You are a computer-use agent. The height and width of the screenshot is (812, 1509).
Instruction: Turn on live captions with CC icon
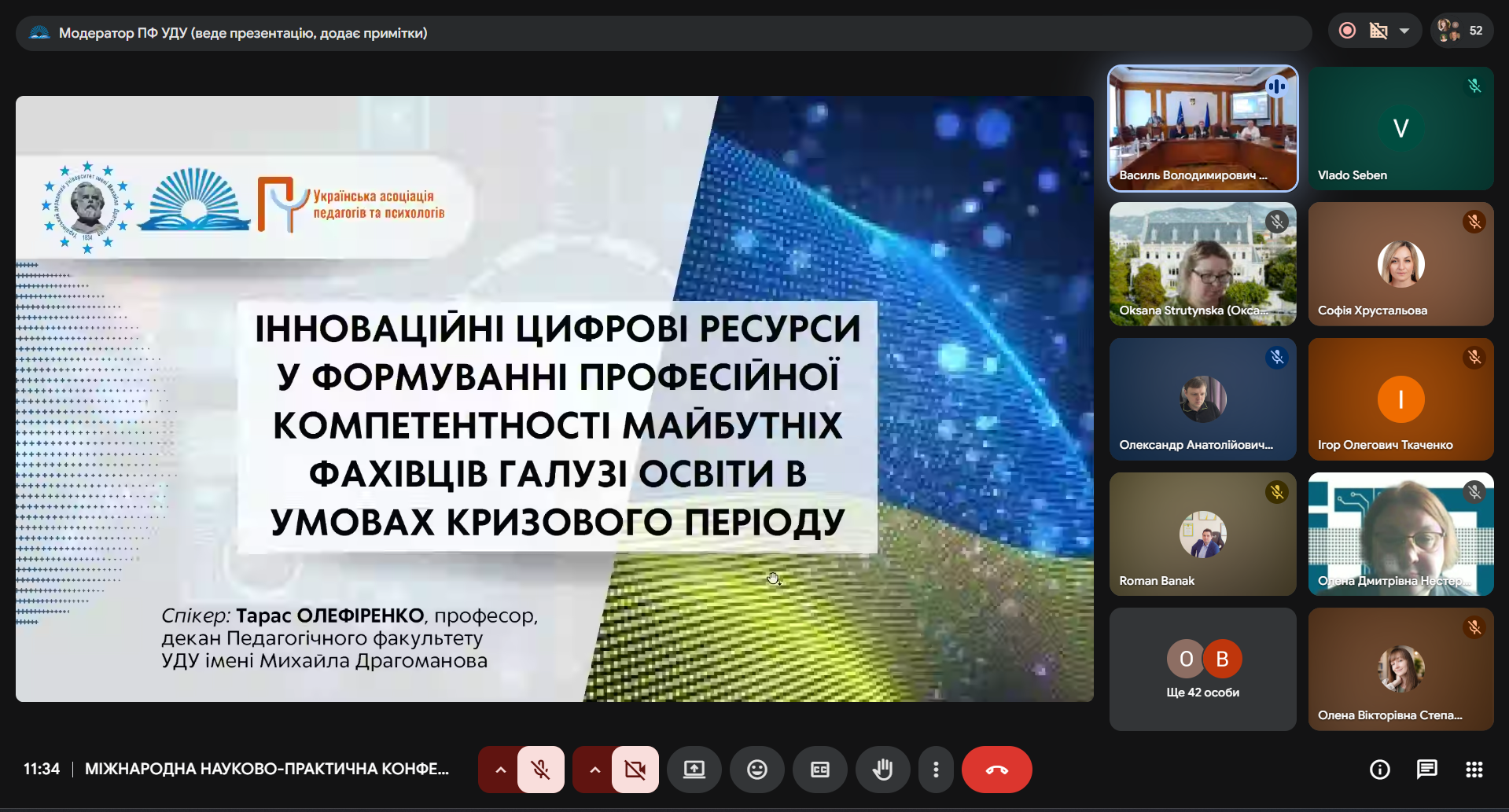[x=820, y=770]
